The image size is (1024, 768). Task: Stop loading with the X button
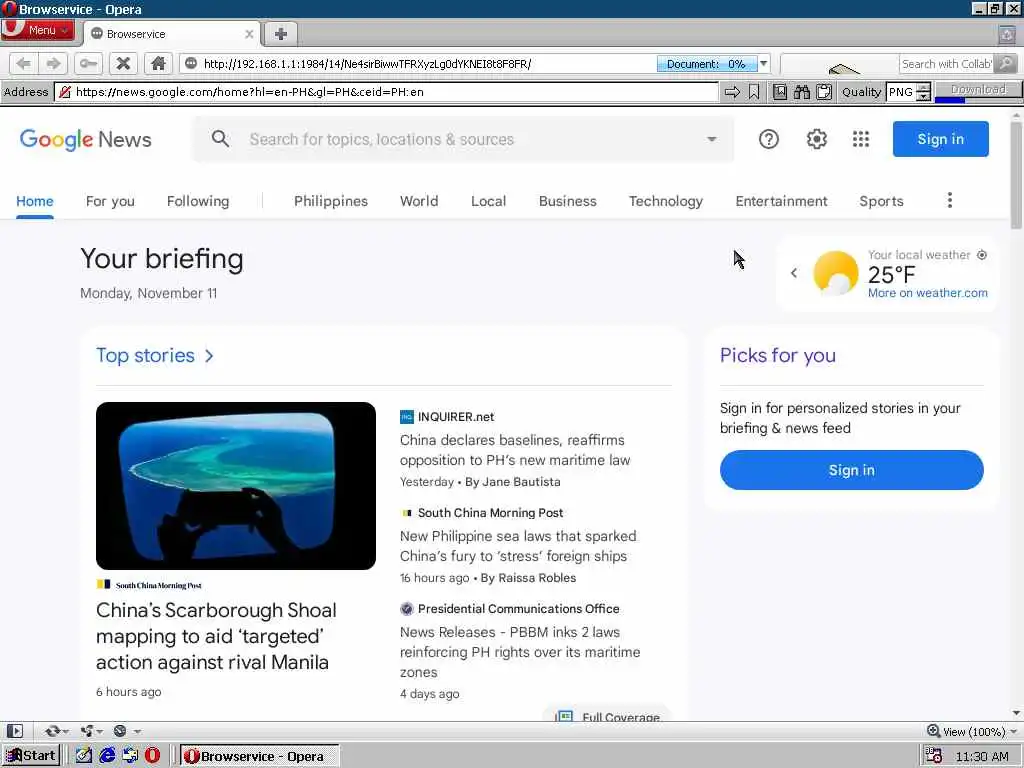point(123,63)
